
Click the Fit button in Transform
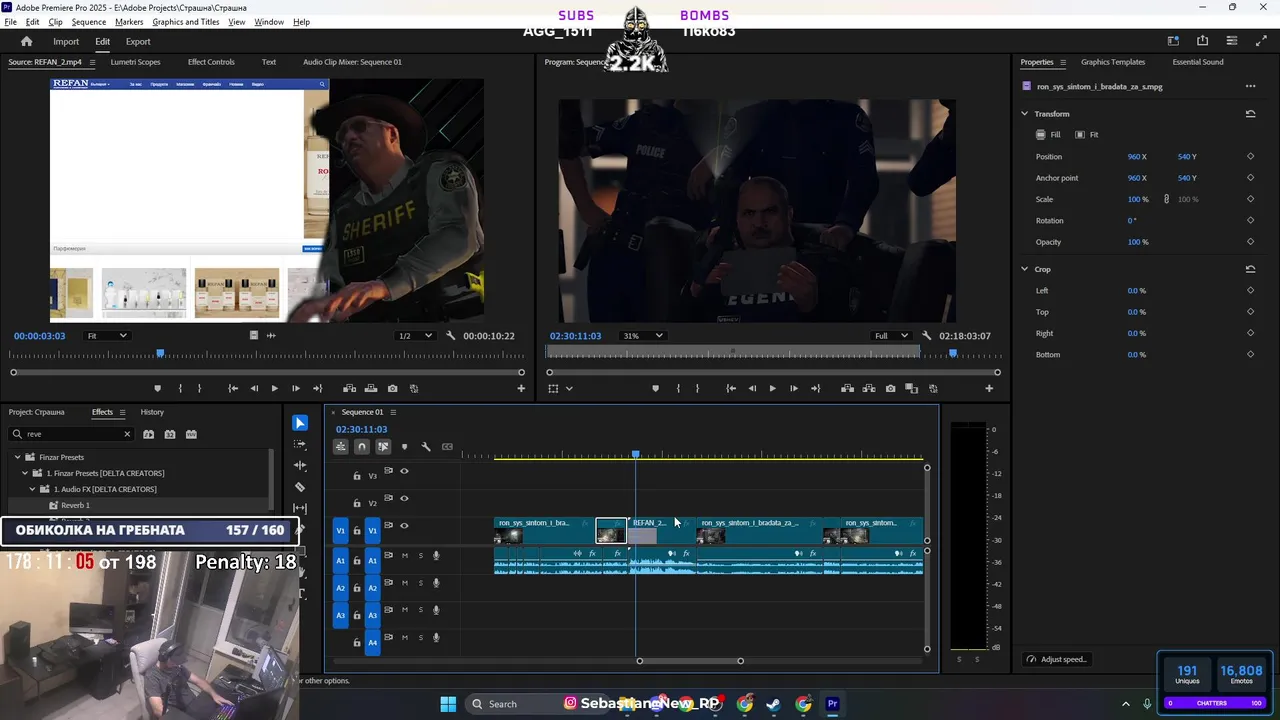click(1087, 135)
